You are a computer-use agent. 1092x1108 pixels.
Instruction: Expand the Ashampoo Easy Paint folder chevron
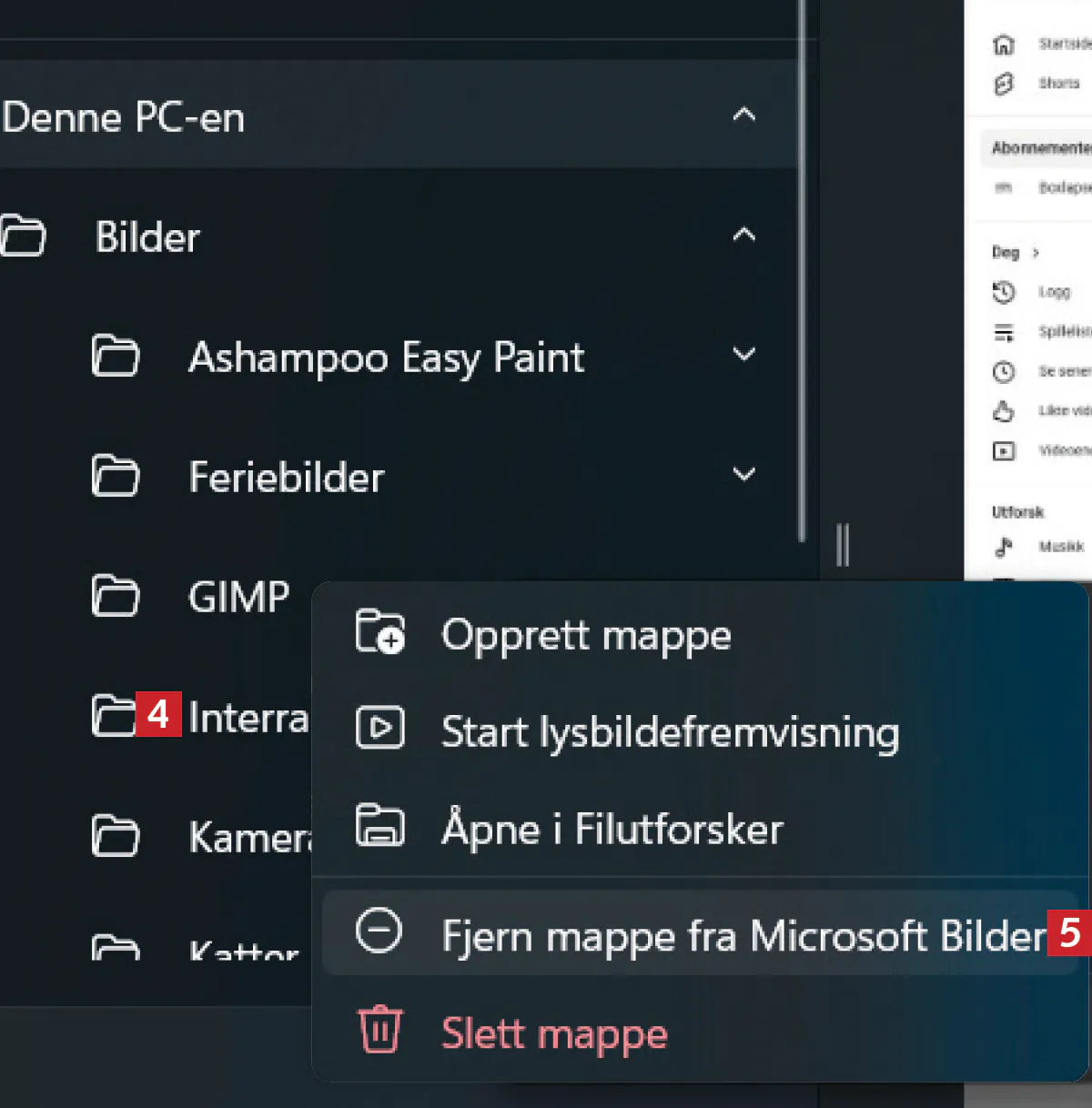[x=744, y=355]
